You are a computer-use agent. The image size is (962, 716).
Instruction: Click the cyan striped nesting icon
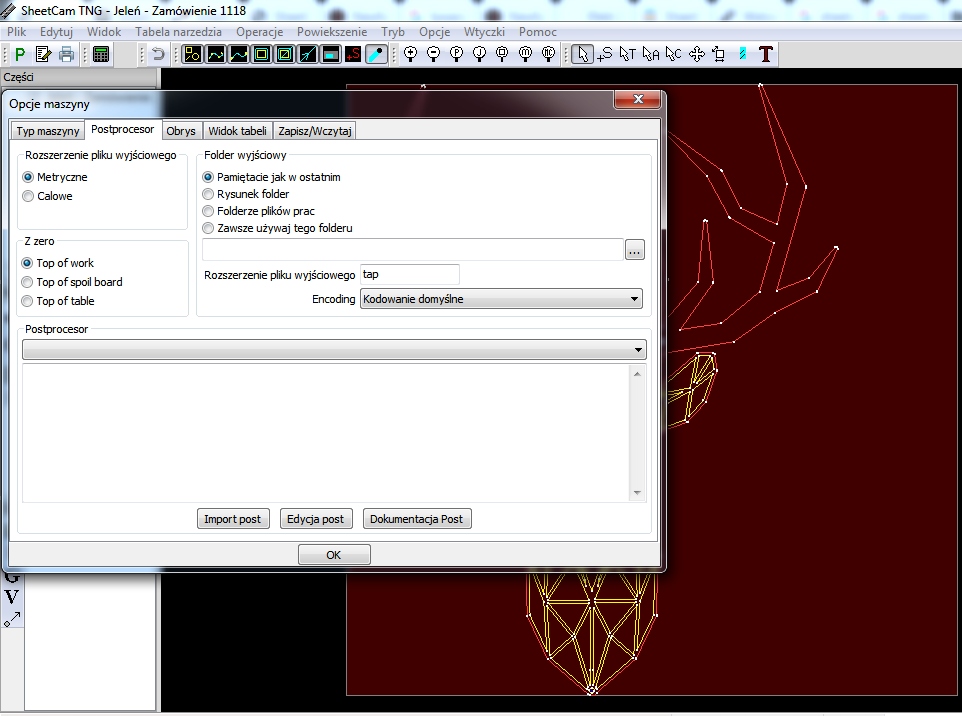[x=743, y=55]
